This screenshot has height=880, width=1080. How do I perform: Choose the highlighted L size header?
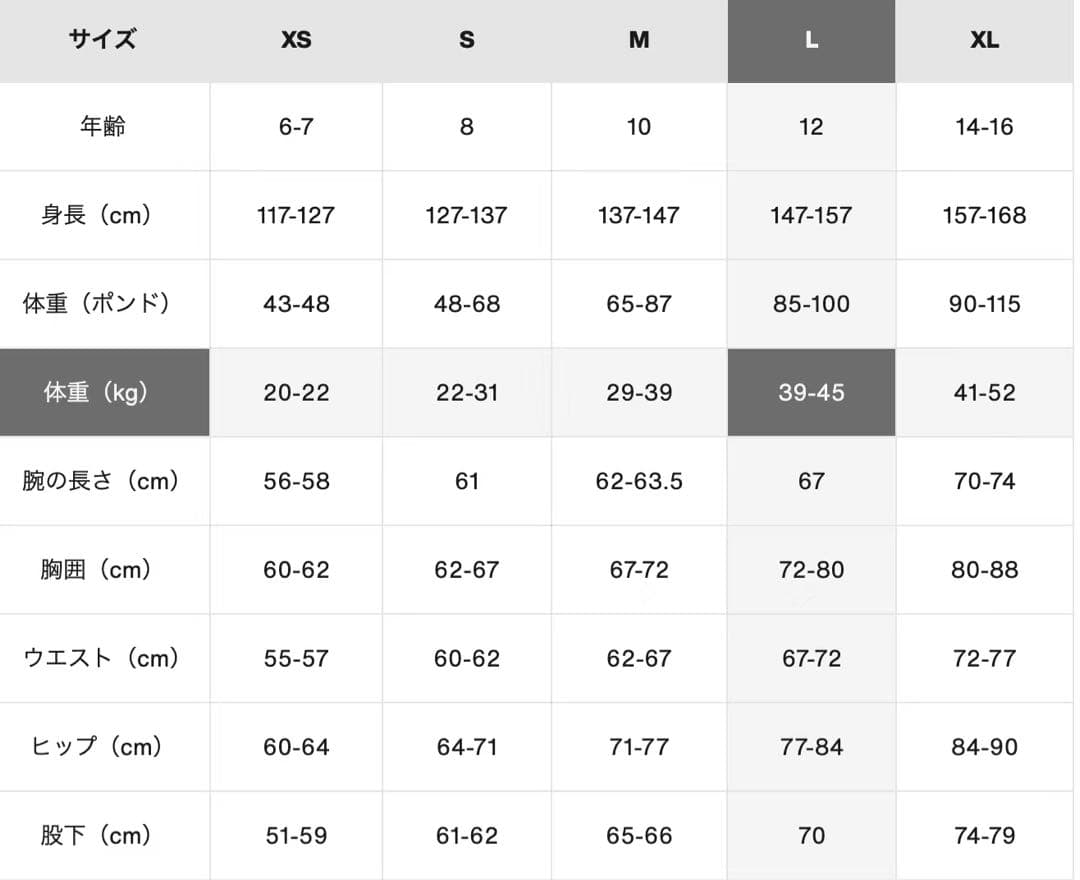tap(811, 41)
